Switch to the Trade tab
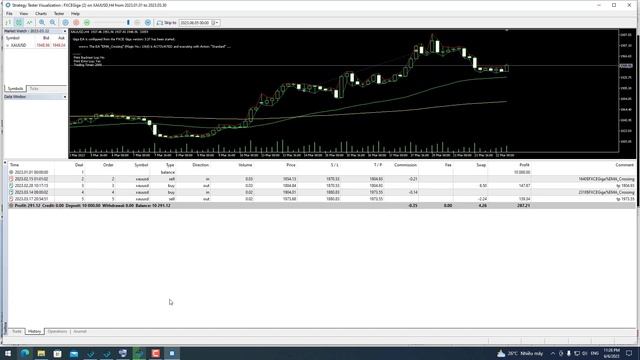640x360 pixels. coord(17,331)
